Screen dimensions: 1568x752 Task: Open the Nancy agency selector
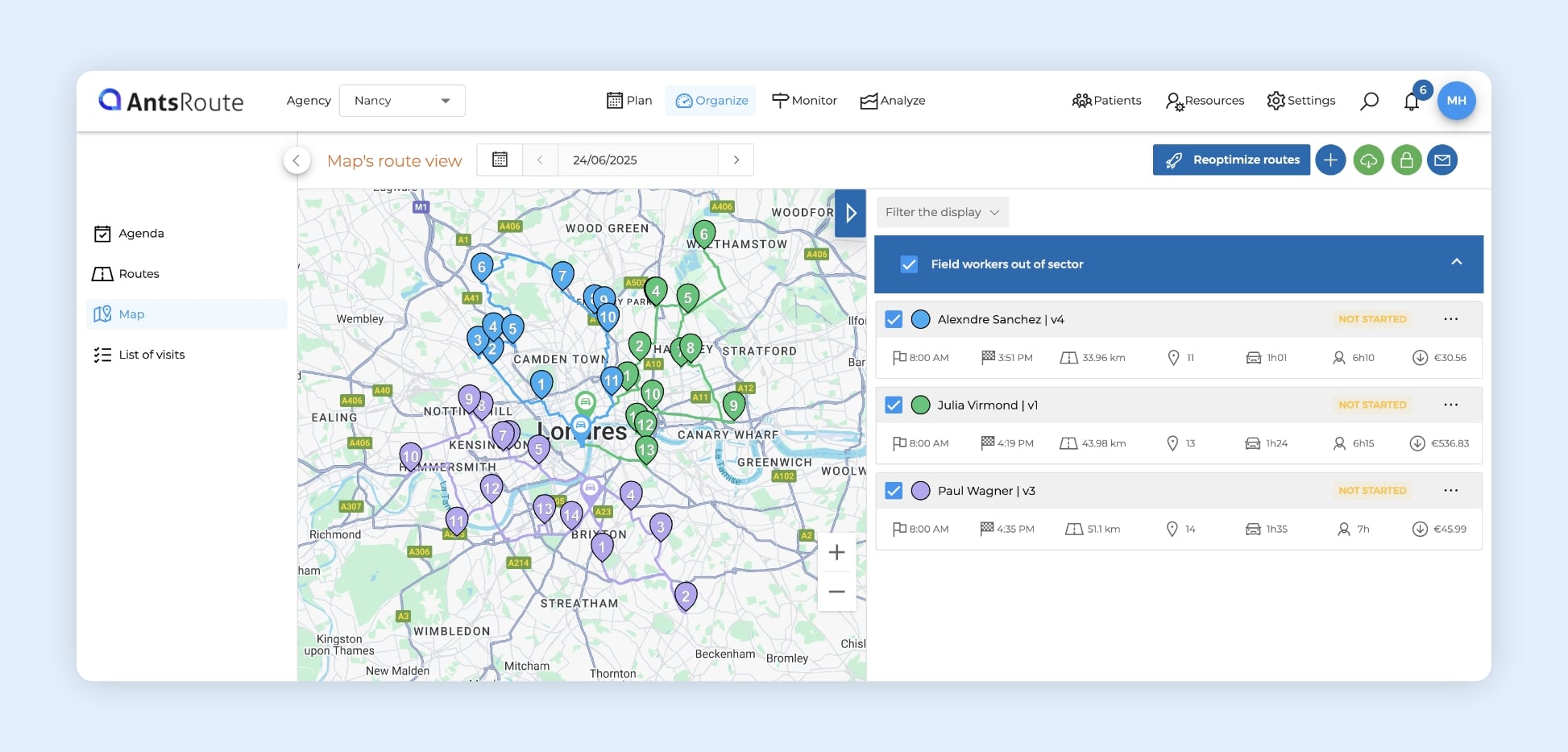click(x=402, y=100)
